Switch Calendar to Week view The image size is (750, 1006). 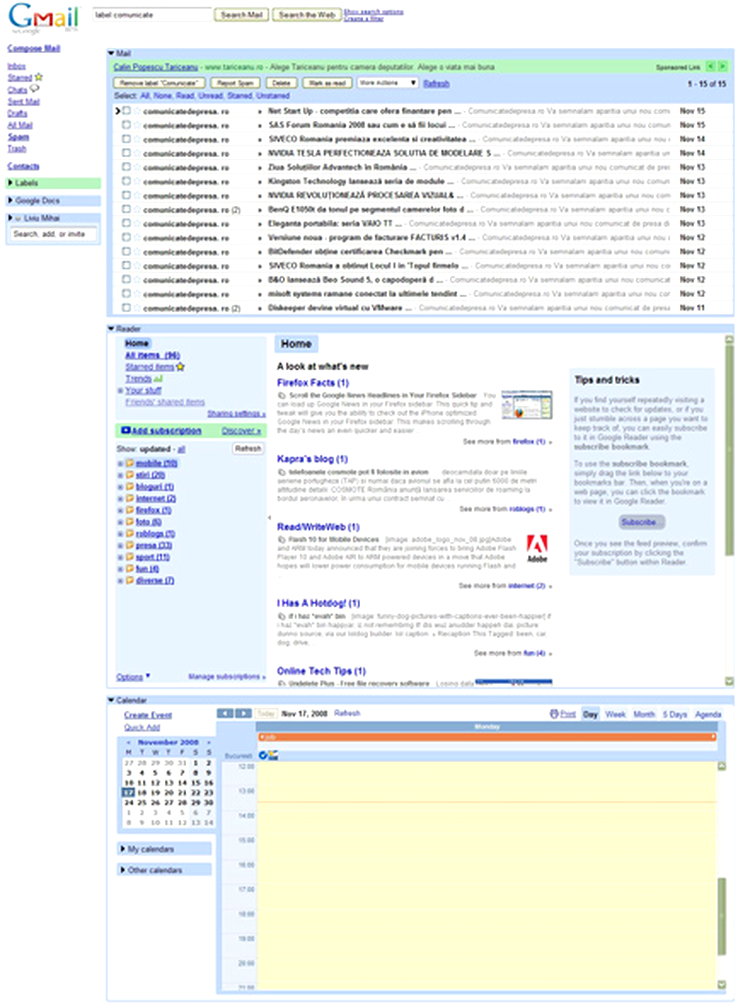(x=615, y=714)
